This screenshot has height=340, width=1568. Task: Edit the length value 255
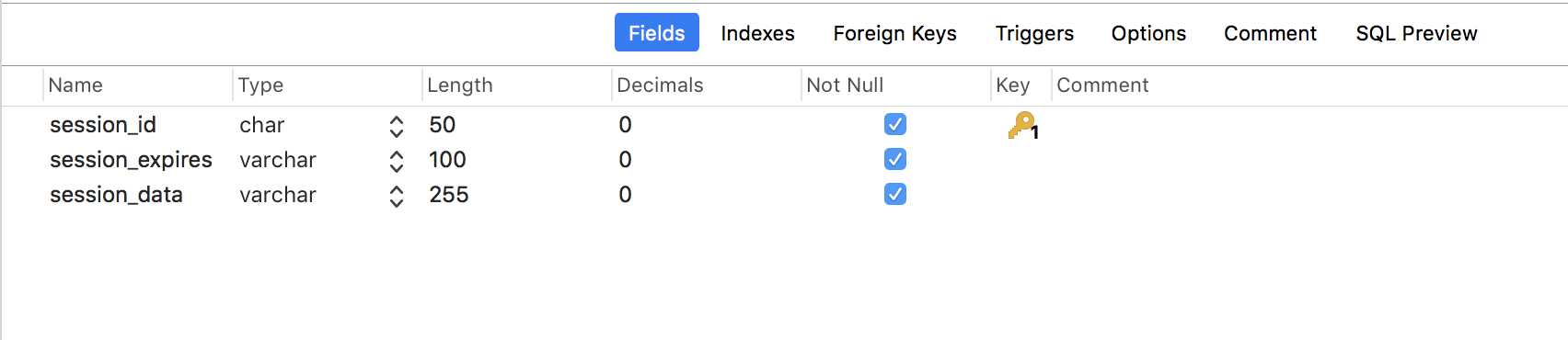pyautogui.click(x=449, y=195)
